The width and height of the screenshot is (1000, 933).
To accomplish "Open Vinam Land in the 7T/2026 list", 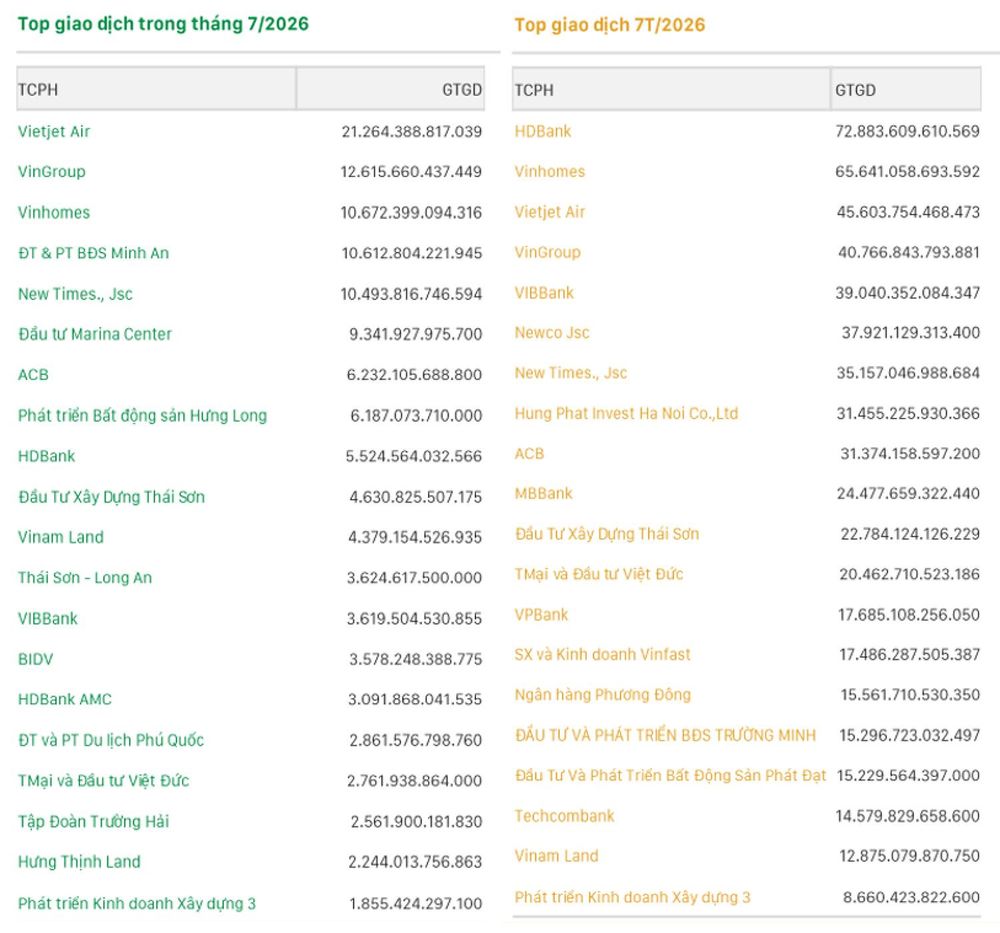I will pos(557,856).
